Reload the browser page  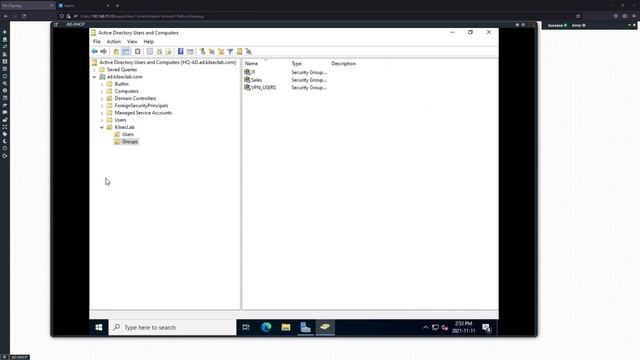pyautogui.click(x=24, y=16)
